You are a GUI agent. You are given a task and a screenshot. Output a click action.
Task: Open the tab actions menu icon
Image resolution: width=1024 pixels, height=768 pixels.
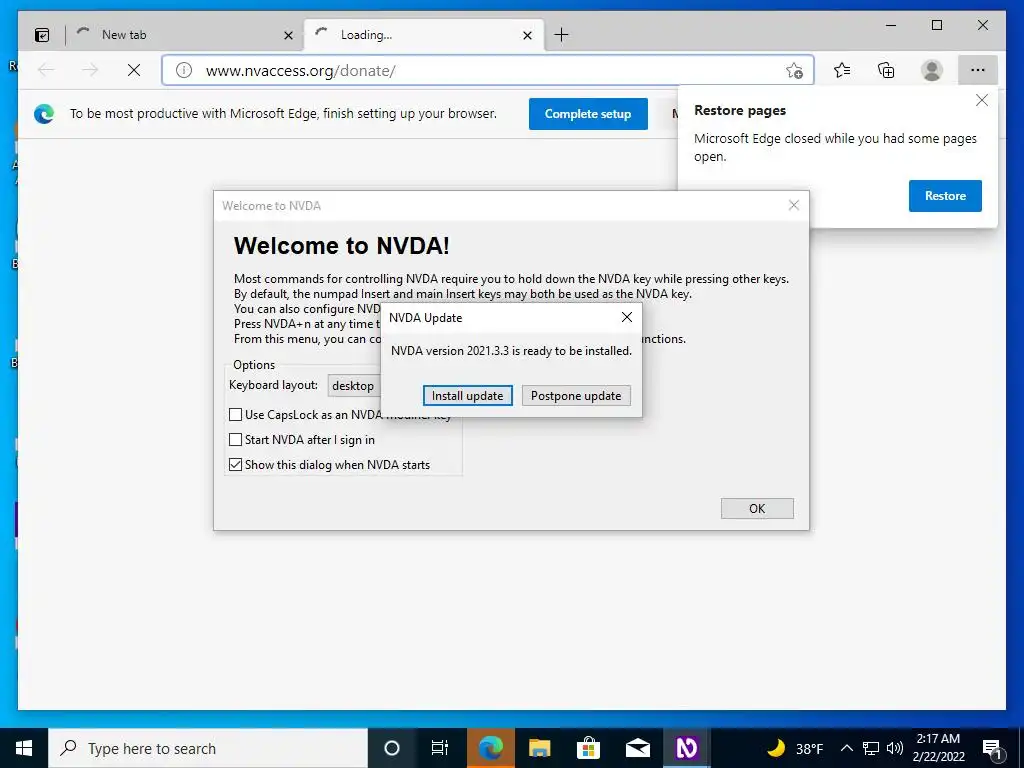[x=42, y=35]
